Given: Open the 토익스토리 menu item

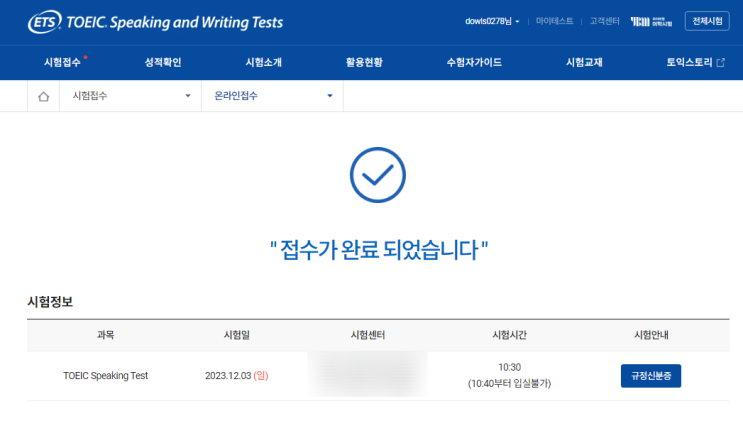Looking at the screenshot, I should tap(689, 63).
